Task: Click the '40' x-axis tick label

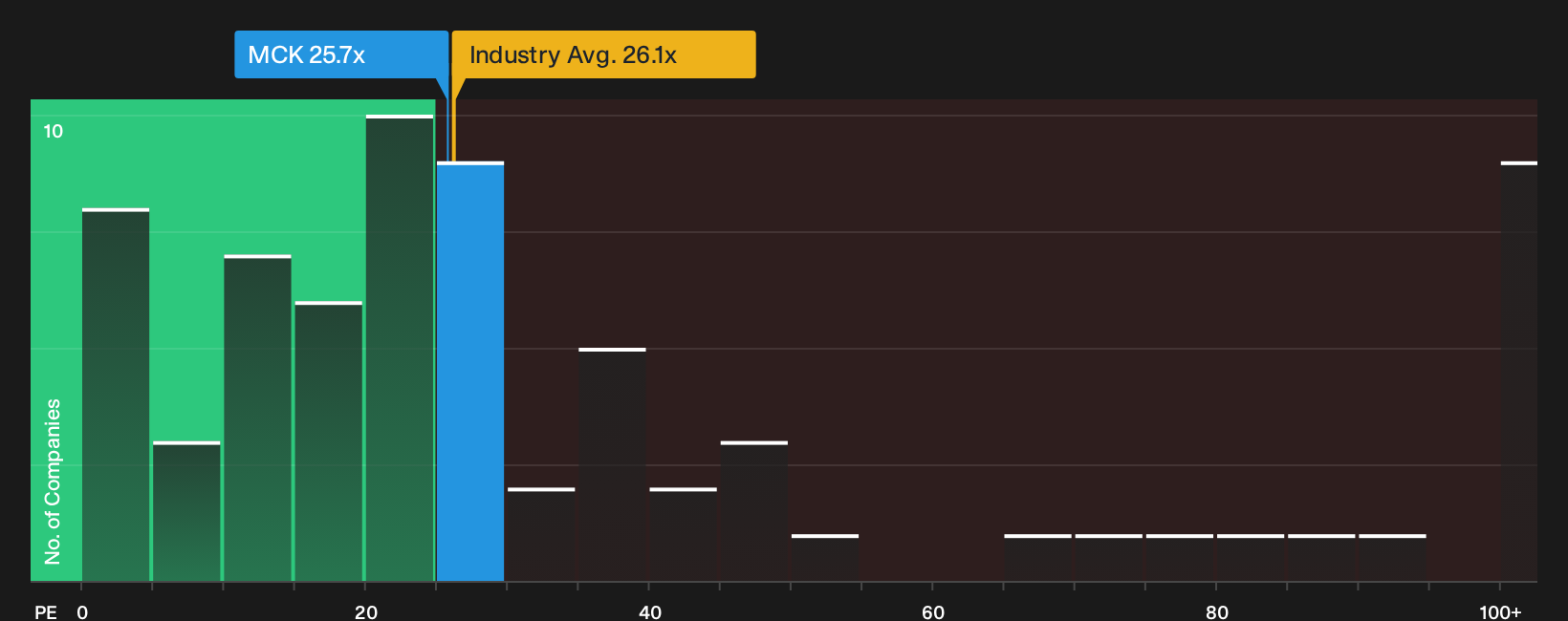Action: 650,611
